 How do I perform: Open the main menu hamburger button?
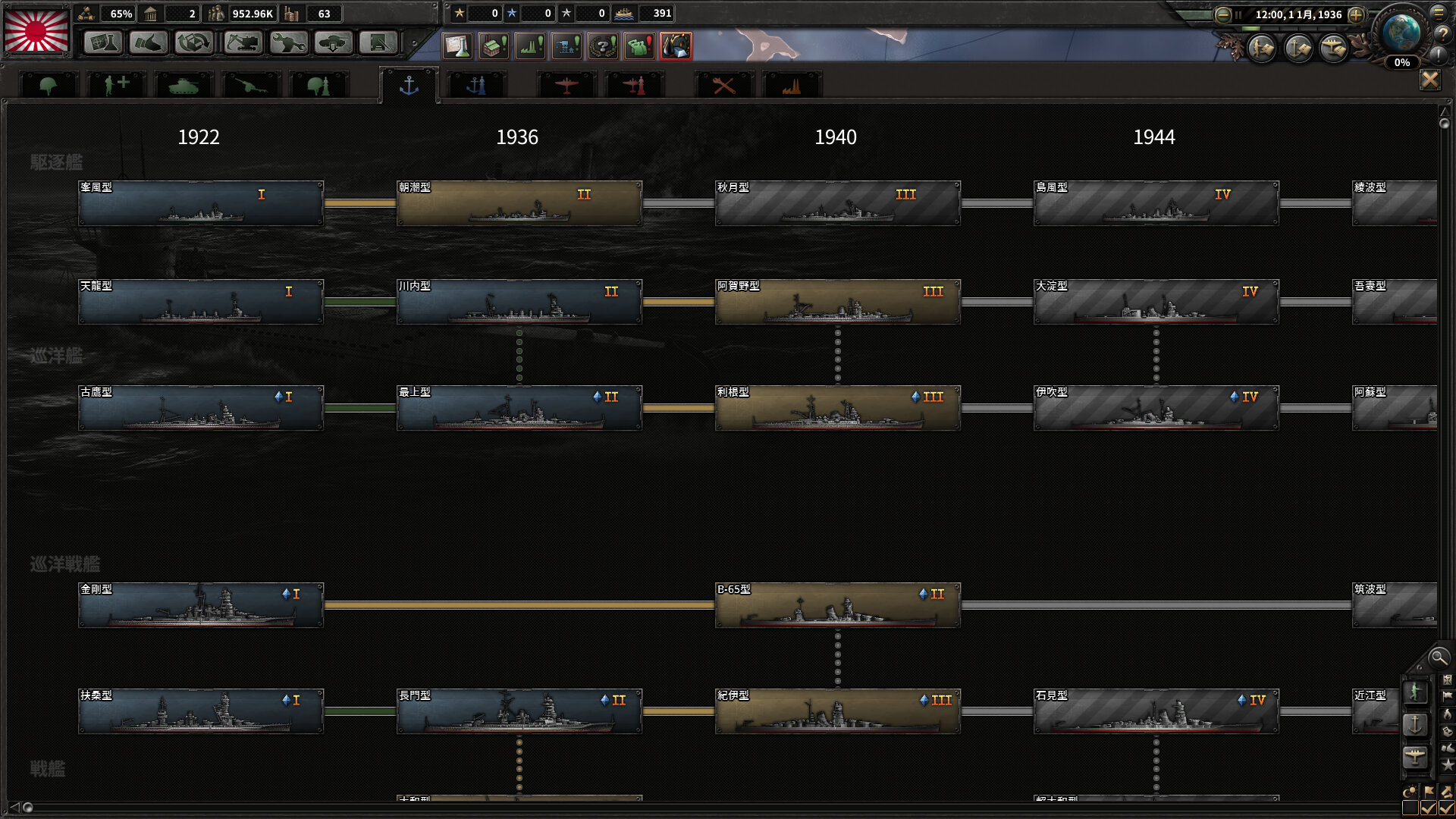(1439, 12)
